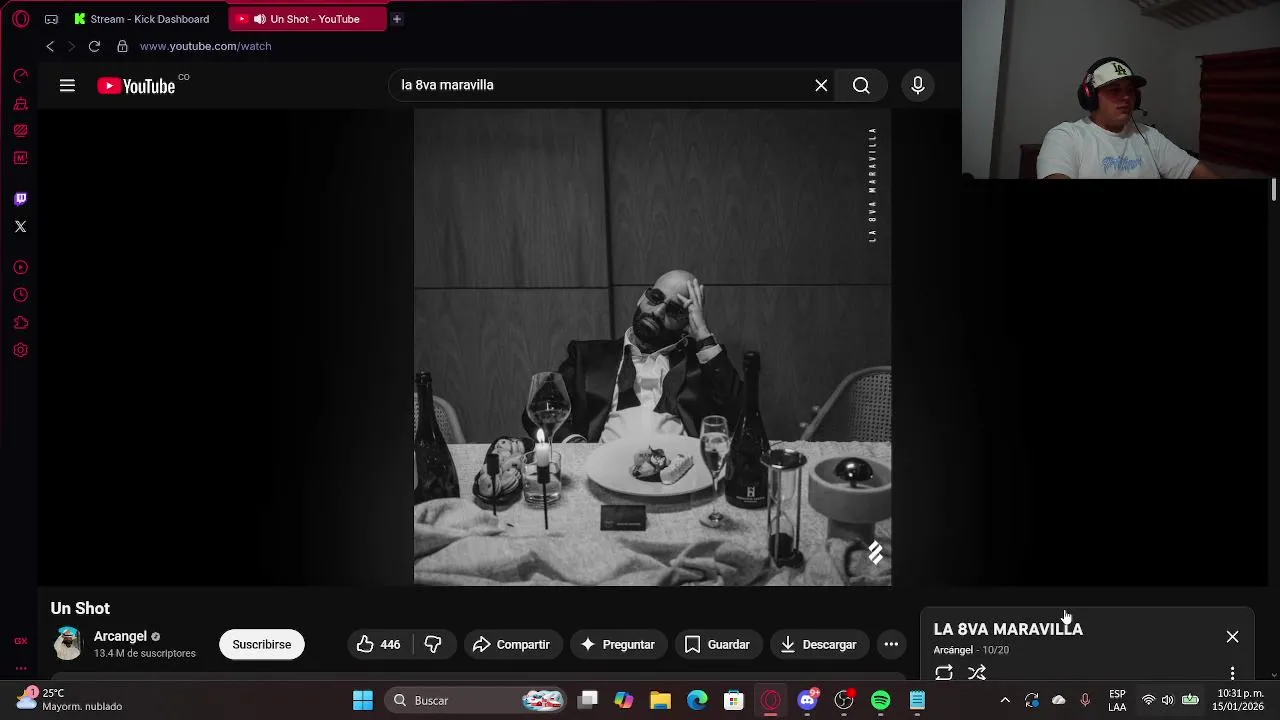This screenshot has height=720, width=1280.
Task: Ask about the video with Preguntar
Action: pos(618,645)
